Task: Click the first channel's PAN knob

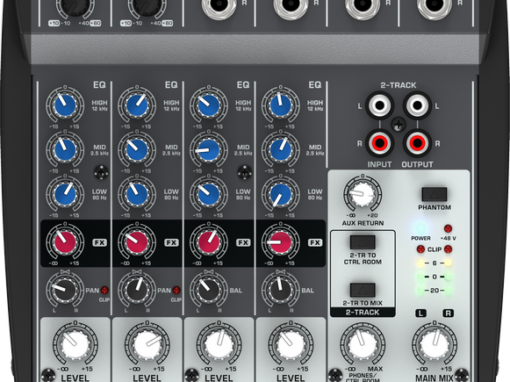Action: (65, 290)
